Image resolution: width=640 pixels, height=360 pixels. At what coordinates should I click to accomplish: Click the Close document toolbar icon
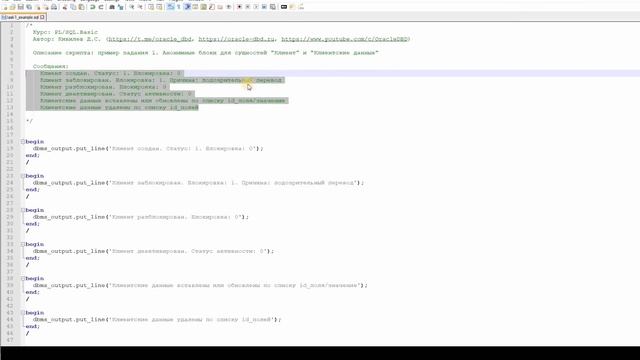click(38, 7)
